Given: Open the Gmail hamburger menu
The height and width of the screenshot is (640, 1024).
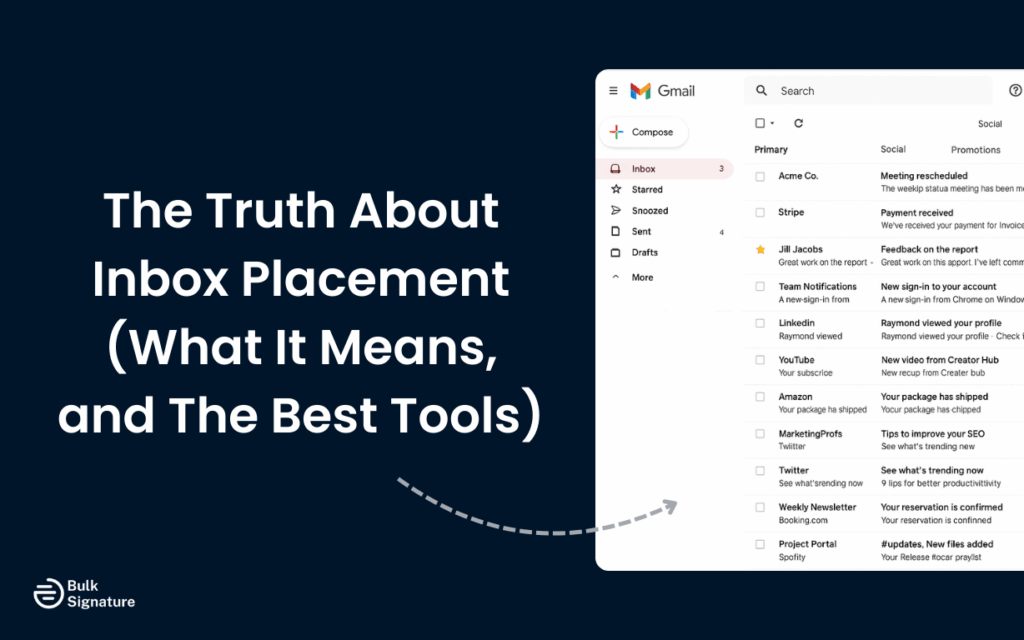Looking at the screenshot, I should click(x=614, y=90).
